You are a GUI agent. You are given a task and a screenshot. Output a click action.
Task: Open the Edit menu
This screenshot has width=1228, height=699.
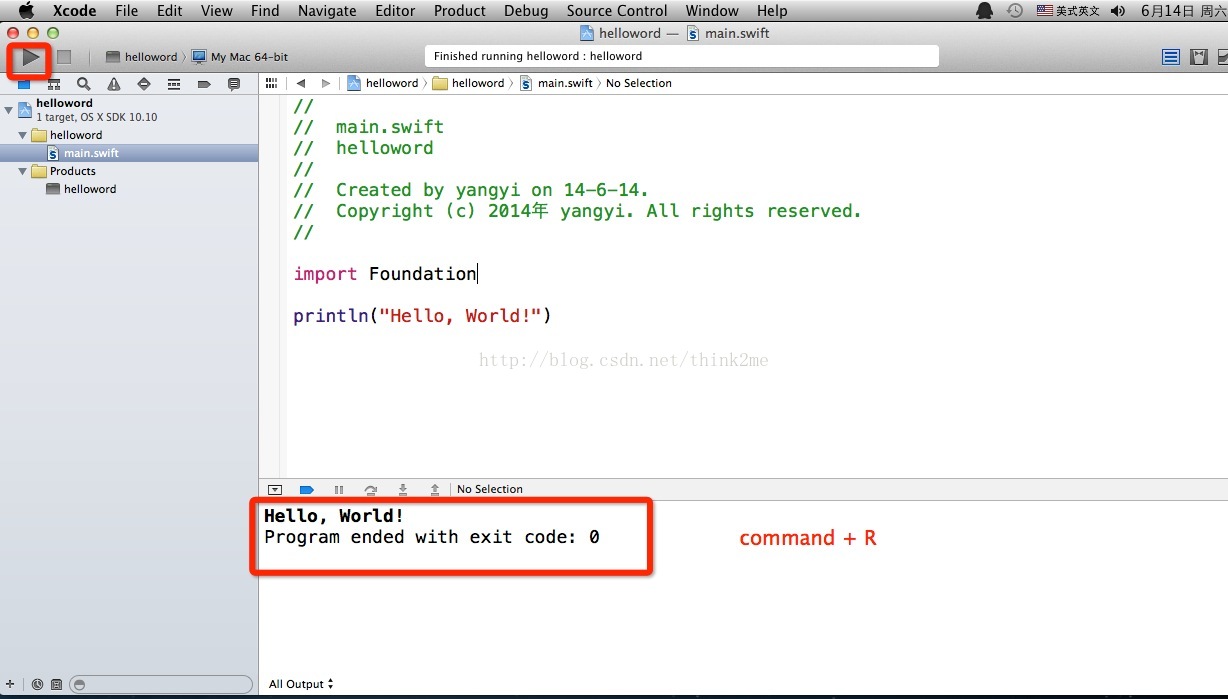(170, 11)
